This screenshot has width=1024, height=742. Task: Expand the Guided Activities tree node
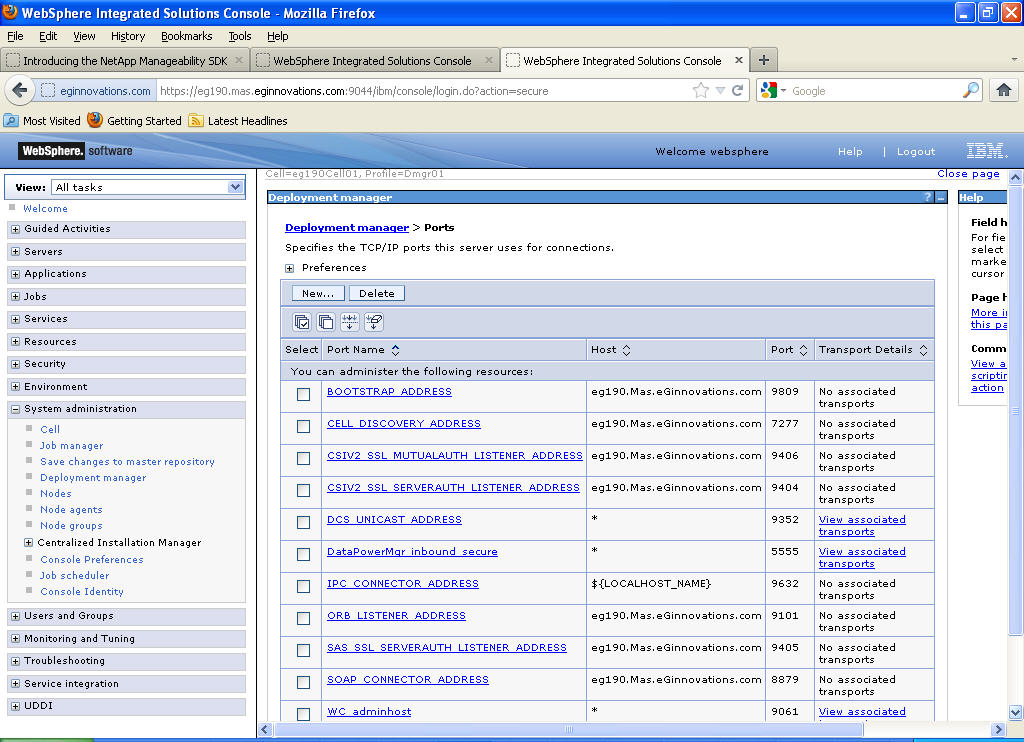click(x=16, y=229)
